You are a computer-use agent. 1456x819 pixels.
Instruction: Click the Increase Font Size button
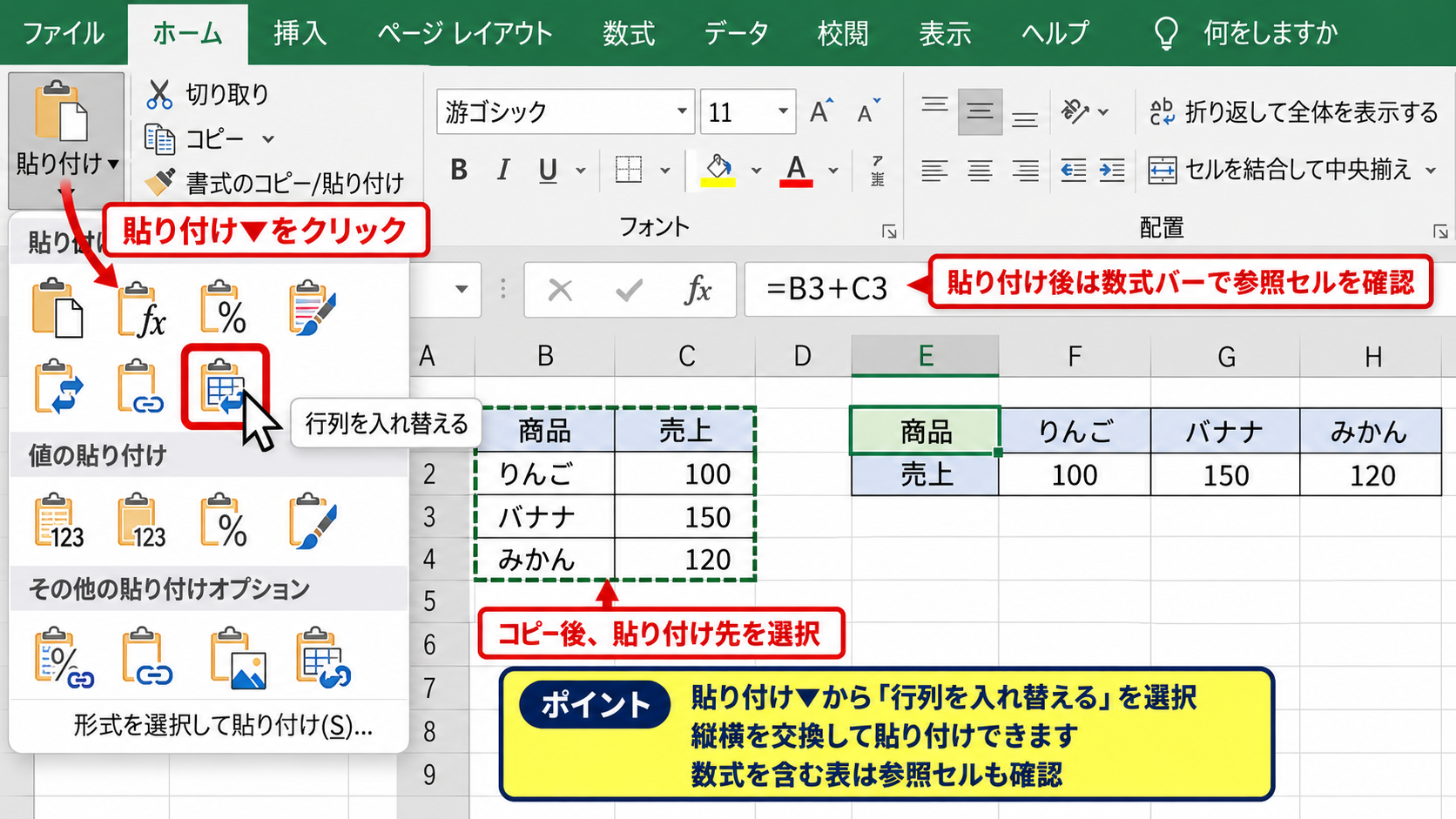point(821,111)
